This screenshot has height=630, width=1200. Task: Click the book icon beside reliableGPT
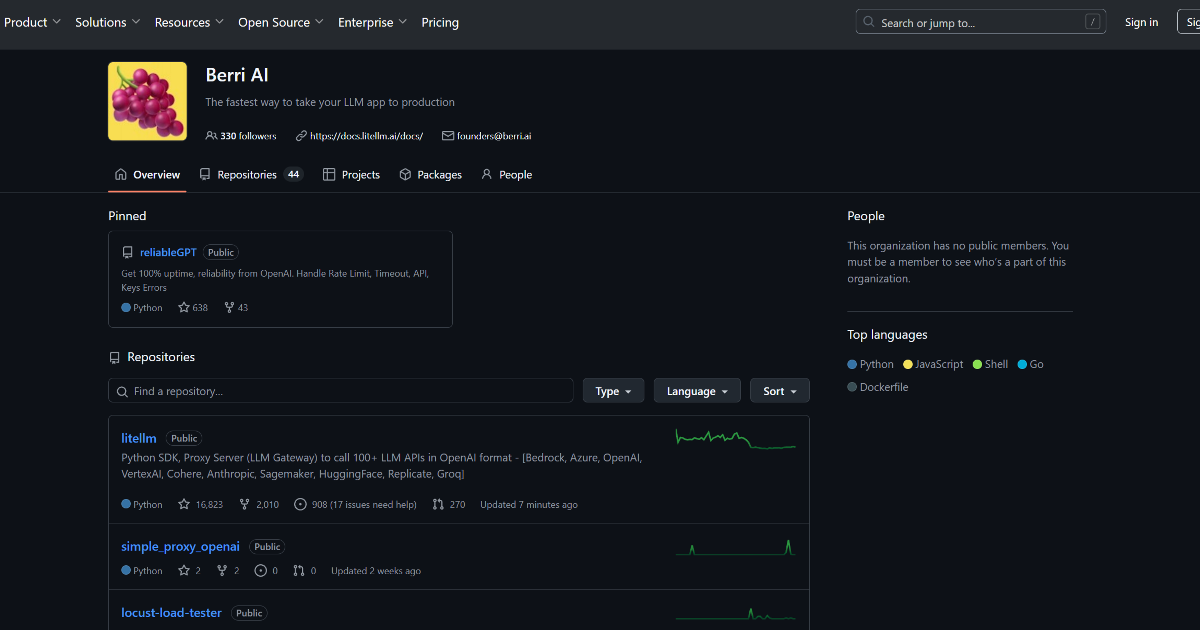tap(126, 252)
